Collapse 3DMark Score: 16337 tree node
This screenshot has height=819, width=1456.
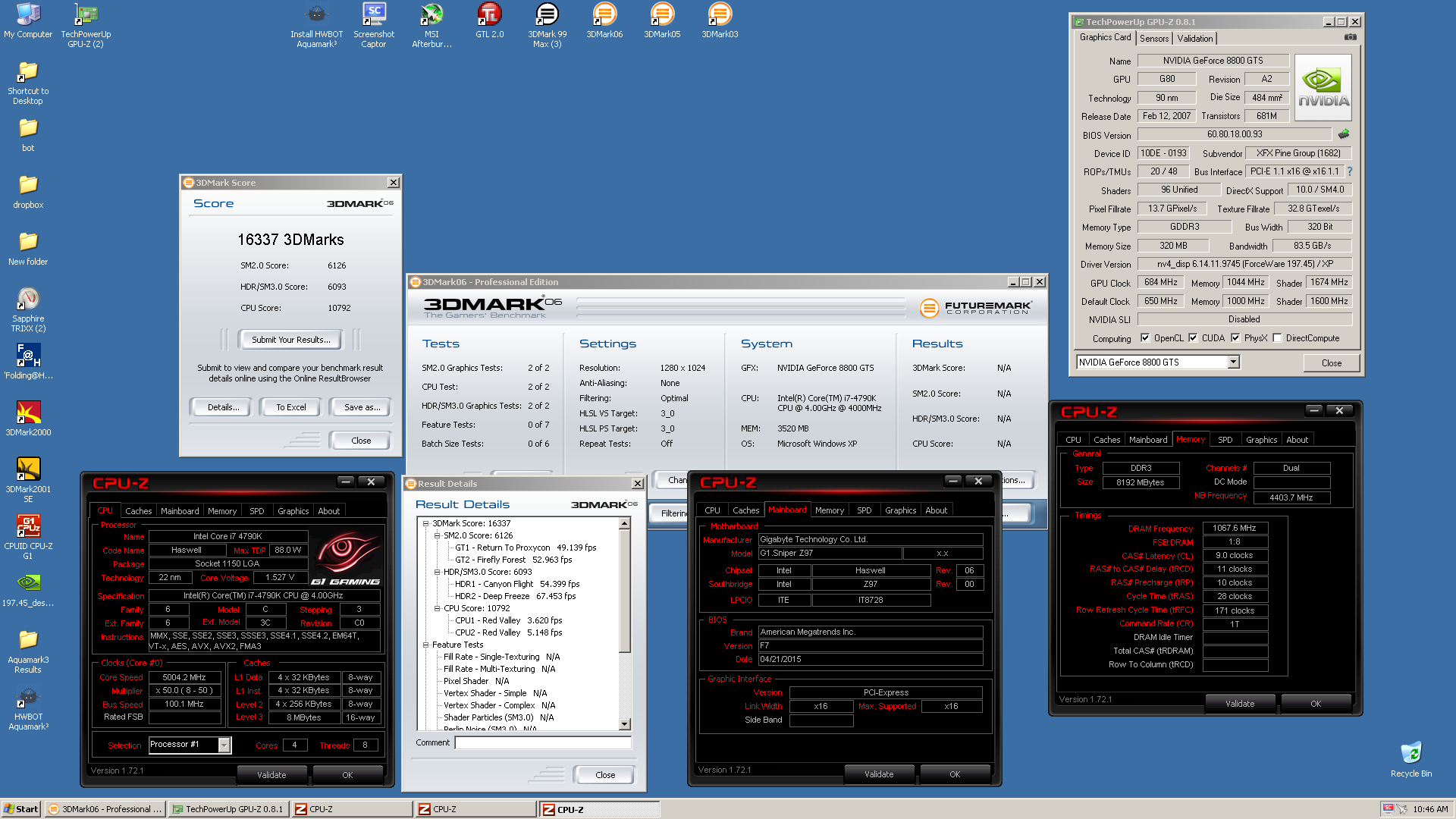(x=425, y=523)
